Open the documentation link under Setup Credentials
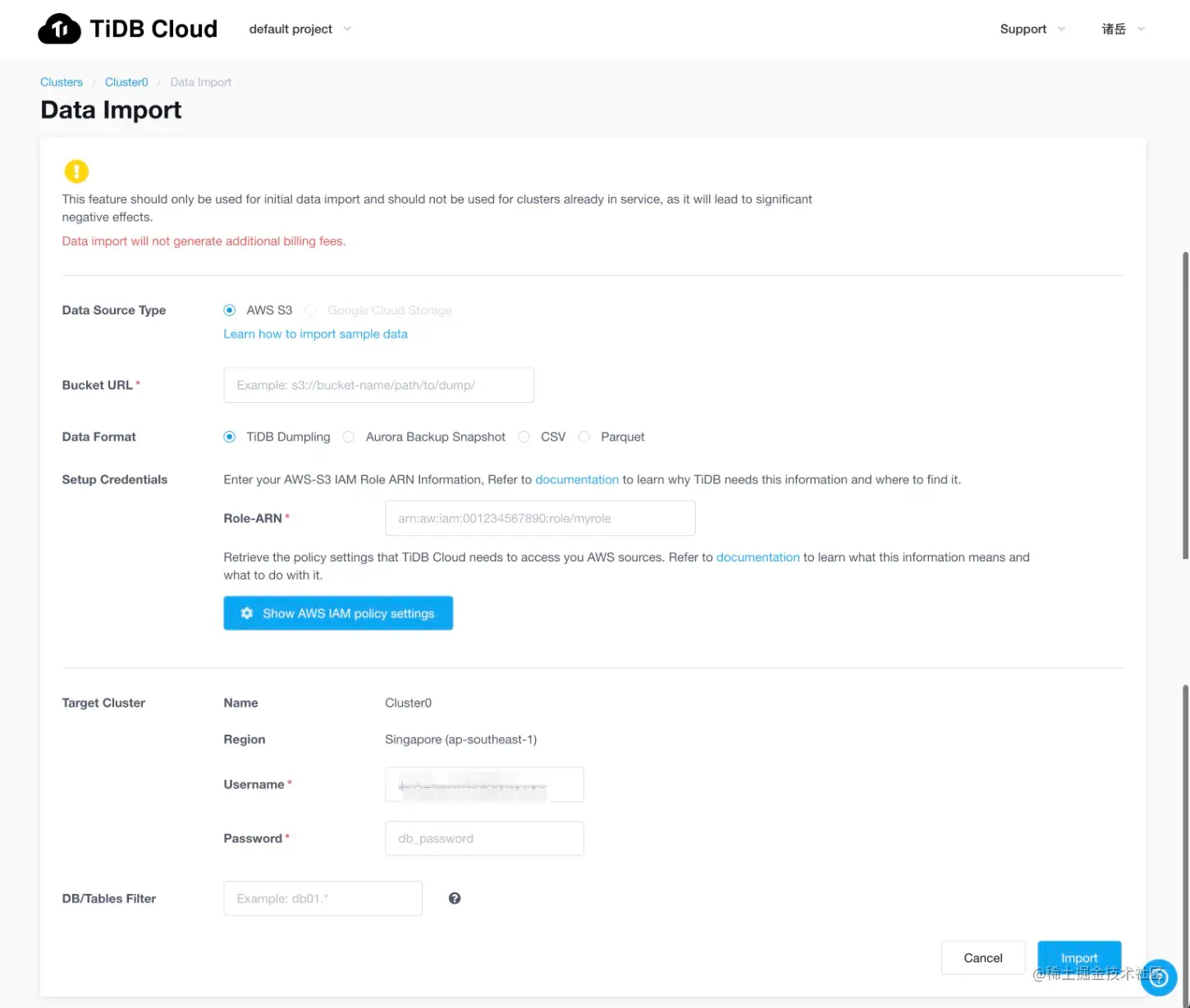Screen dimensions: 1190x1008 [x=577, y=479]
